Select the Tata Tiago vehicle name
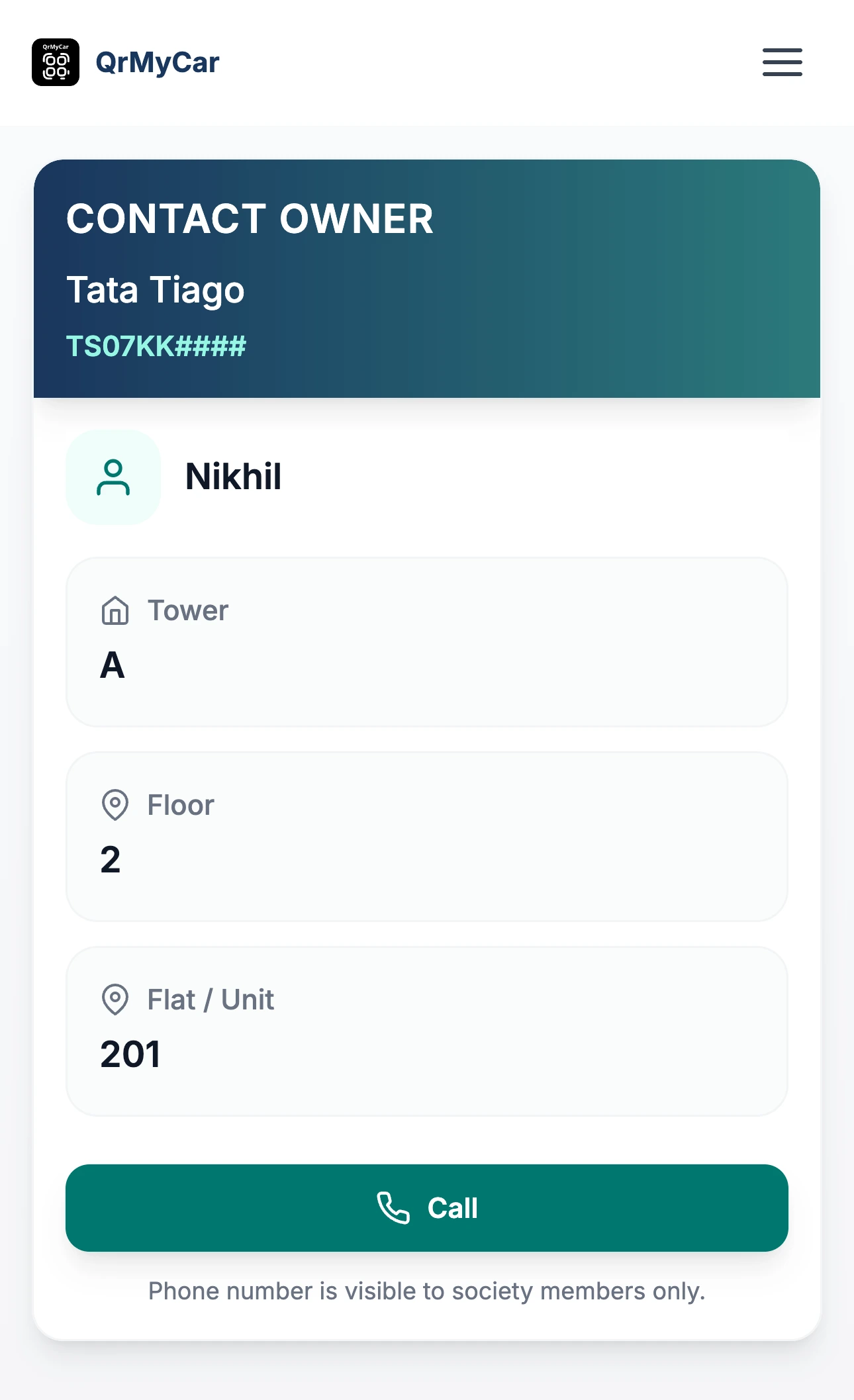This screenshot has width=854, height=1400. [x=156, y=290]
